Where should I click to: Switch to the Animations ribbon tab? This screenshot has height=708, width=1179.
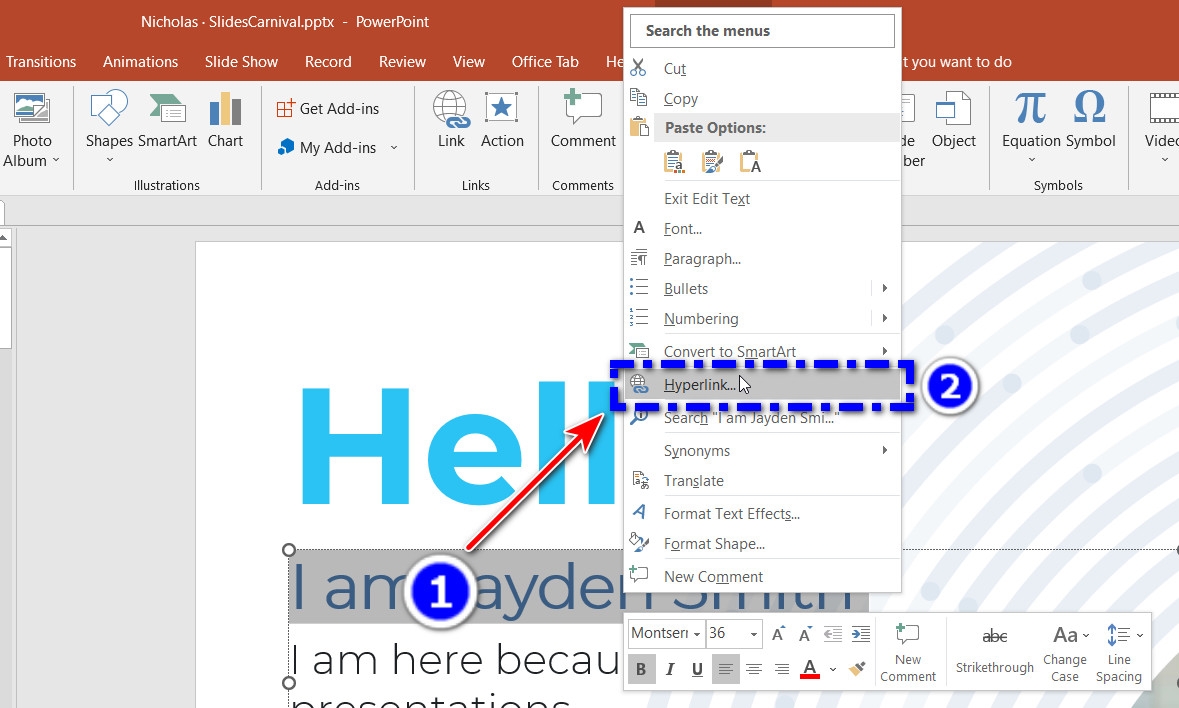point(141,62)
